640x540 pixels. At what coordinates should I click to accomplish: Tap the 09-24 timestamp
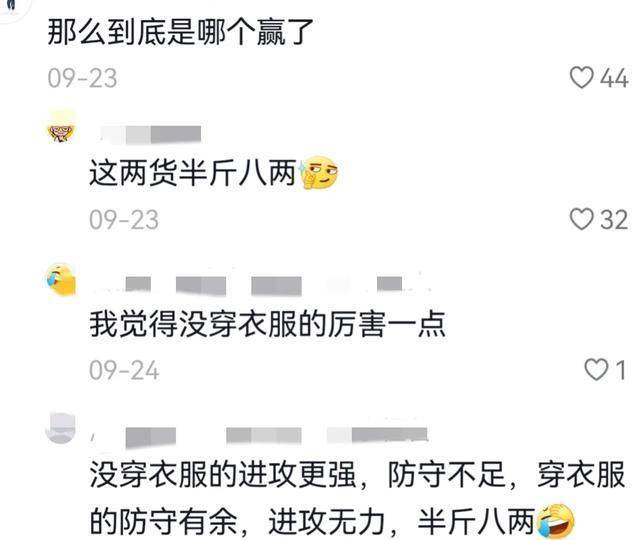click(124, 371)
